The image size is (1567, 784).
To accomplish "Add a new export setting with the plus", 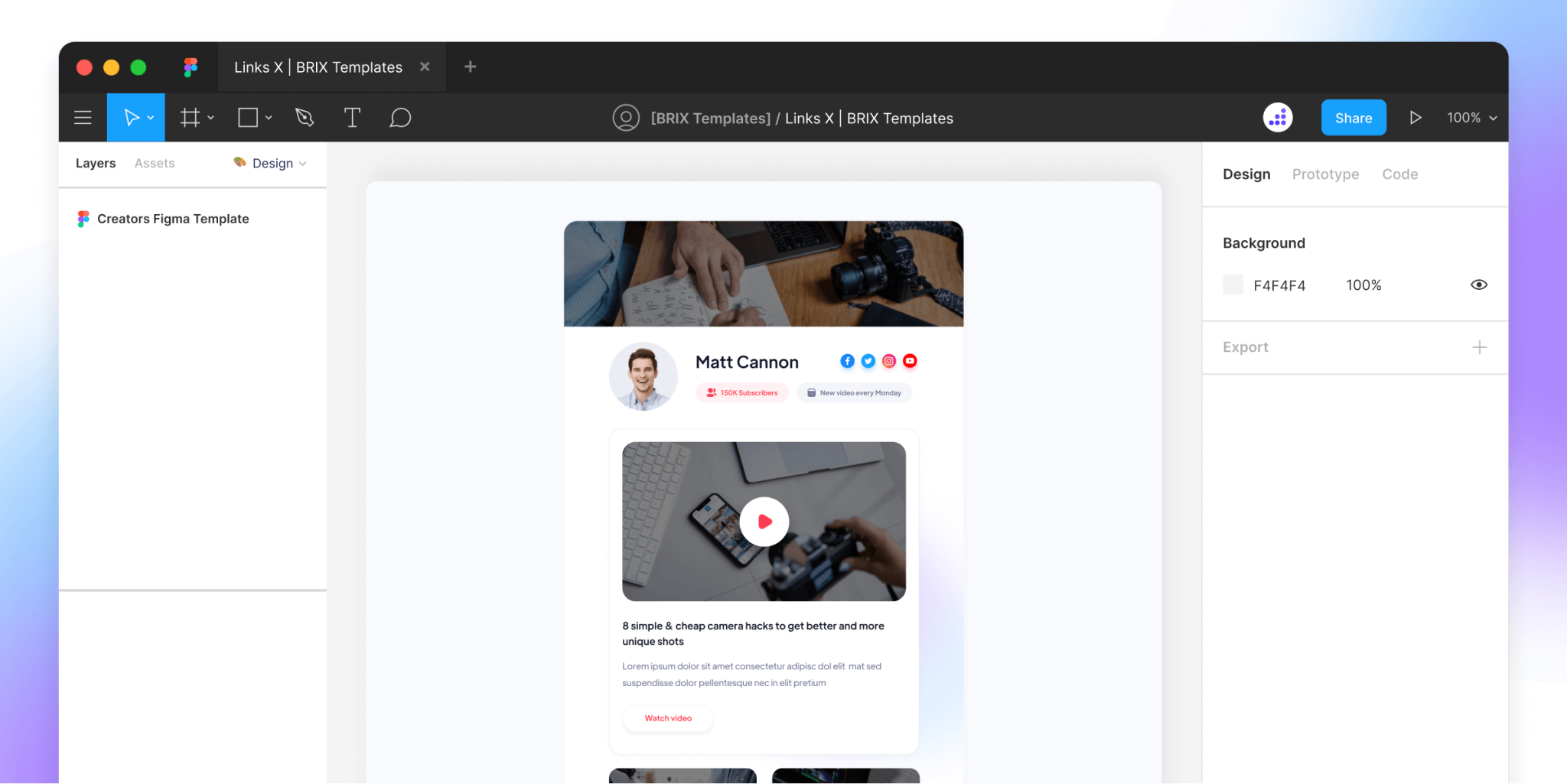I will click(1481, 346).
